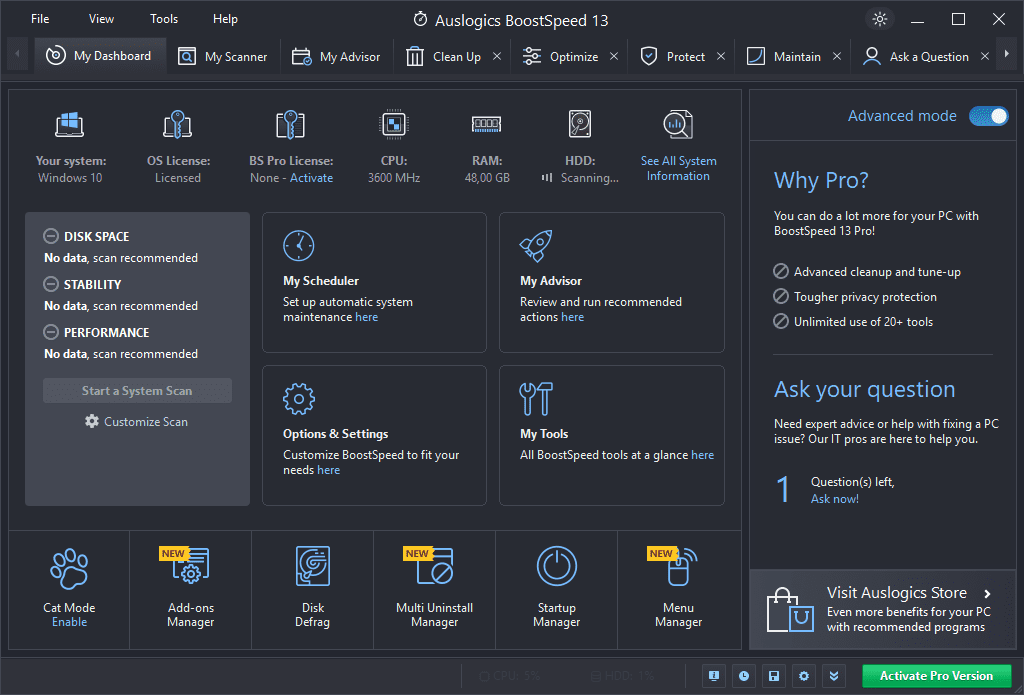Click the theme brightness sun icon in title bar
Screen dimensions: 1024x695
[x=880, y=19]
